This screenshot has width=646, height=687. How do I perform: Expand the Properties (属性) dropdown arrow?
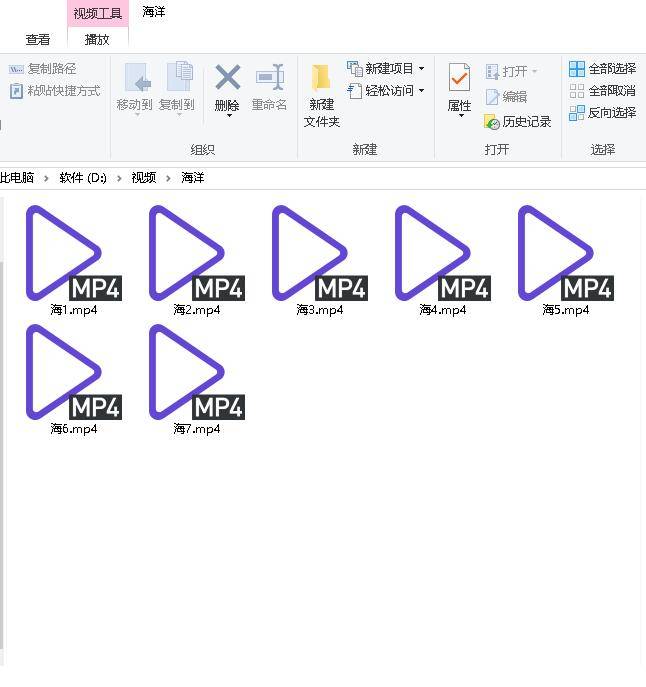tap(461, 116)
